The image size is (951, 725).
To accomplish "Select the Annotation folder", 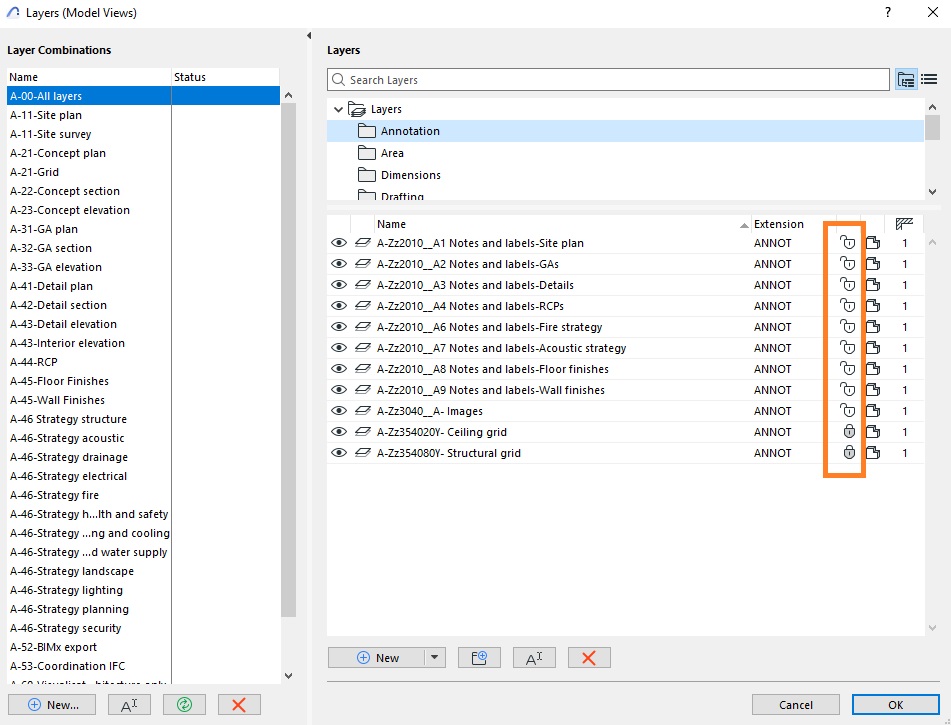I will [x=625, y=131].
